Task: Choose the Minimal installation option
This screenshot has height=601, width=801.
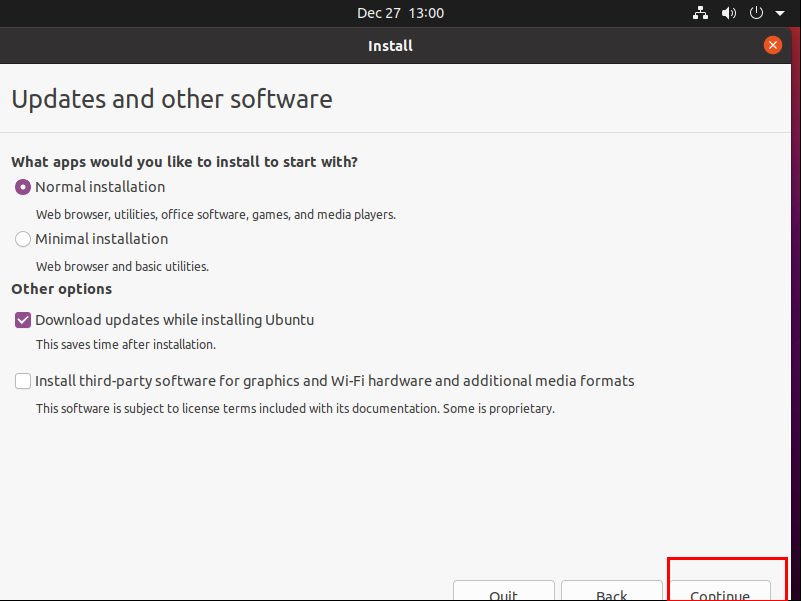Action: click(22, 239)
